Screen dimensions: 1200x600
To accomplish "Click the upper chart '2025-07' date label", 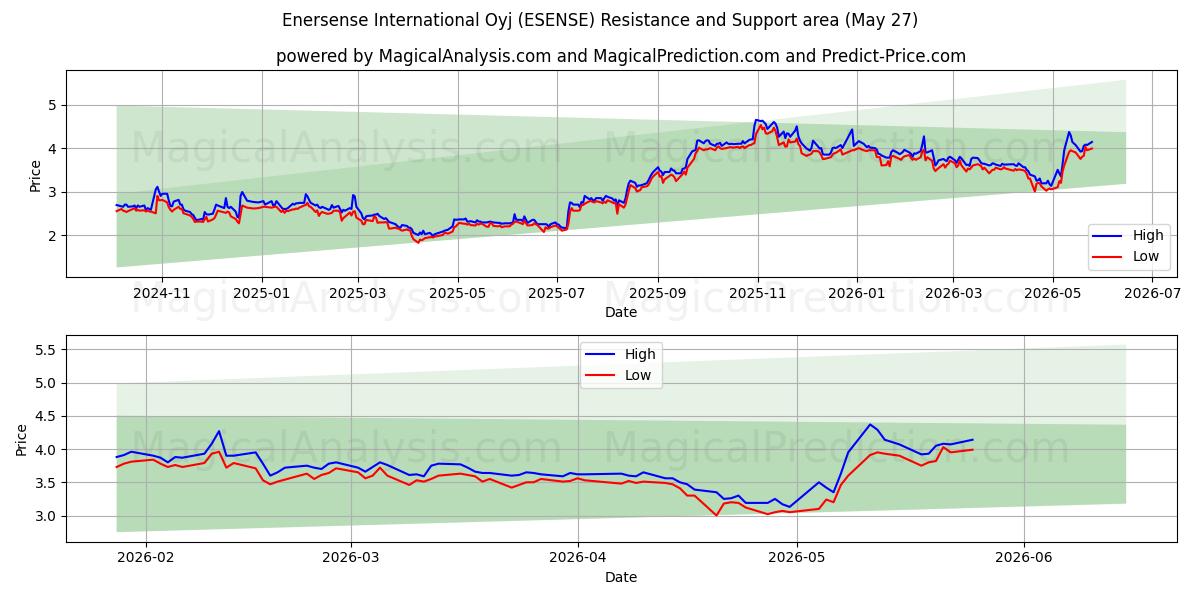I will pos(557,294).
